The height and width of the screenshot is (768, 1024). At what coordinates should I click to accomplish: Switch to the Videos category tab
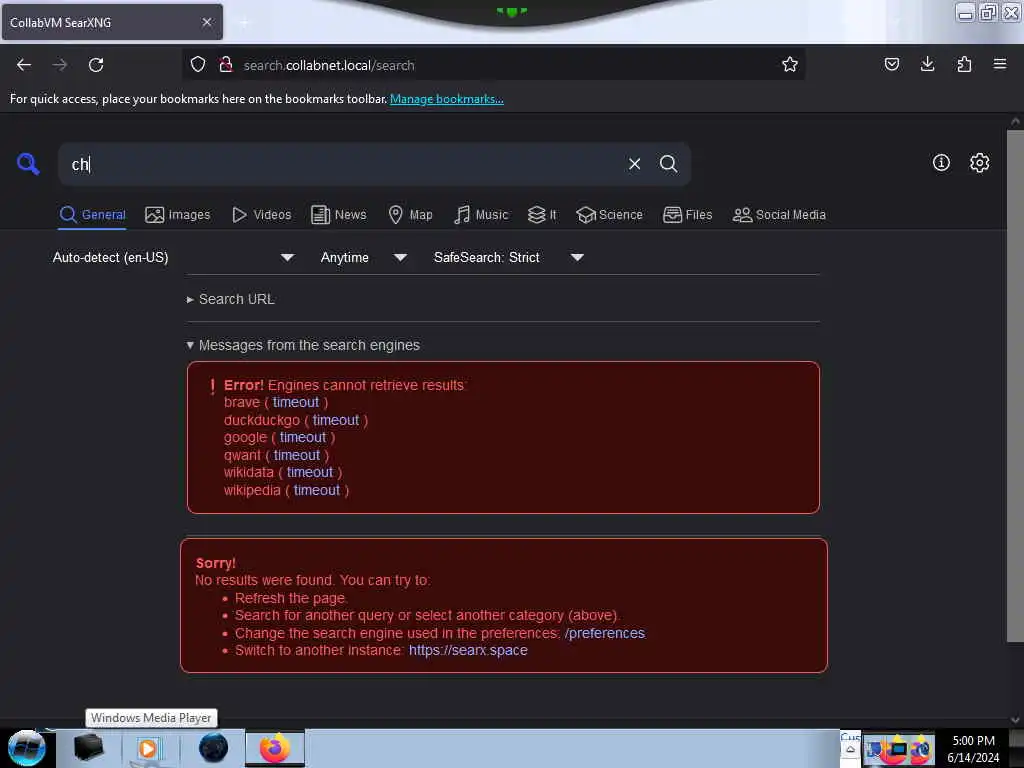point(261,215)
